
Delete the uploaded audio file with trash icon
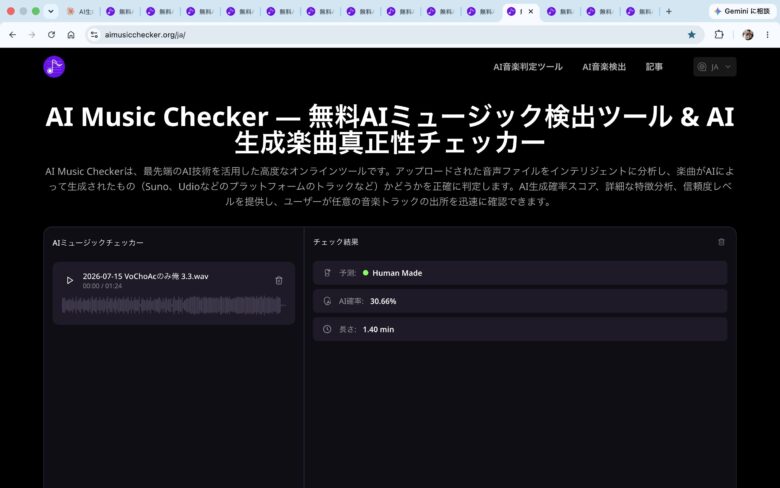279,281
